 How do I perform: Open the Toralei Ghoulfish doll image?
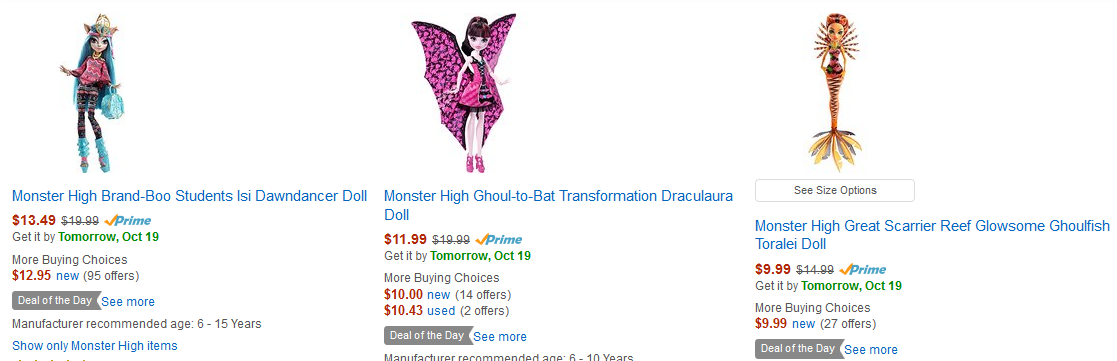point(834,93)
